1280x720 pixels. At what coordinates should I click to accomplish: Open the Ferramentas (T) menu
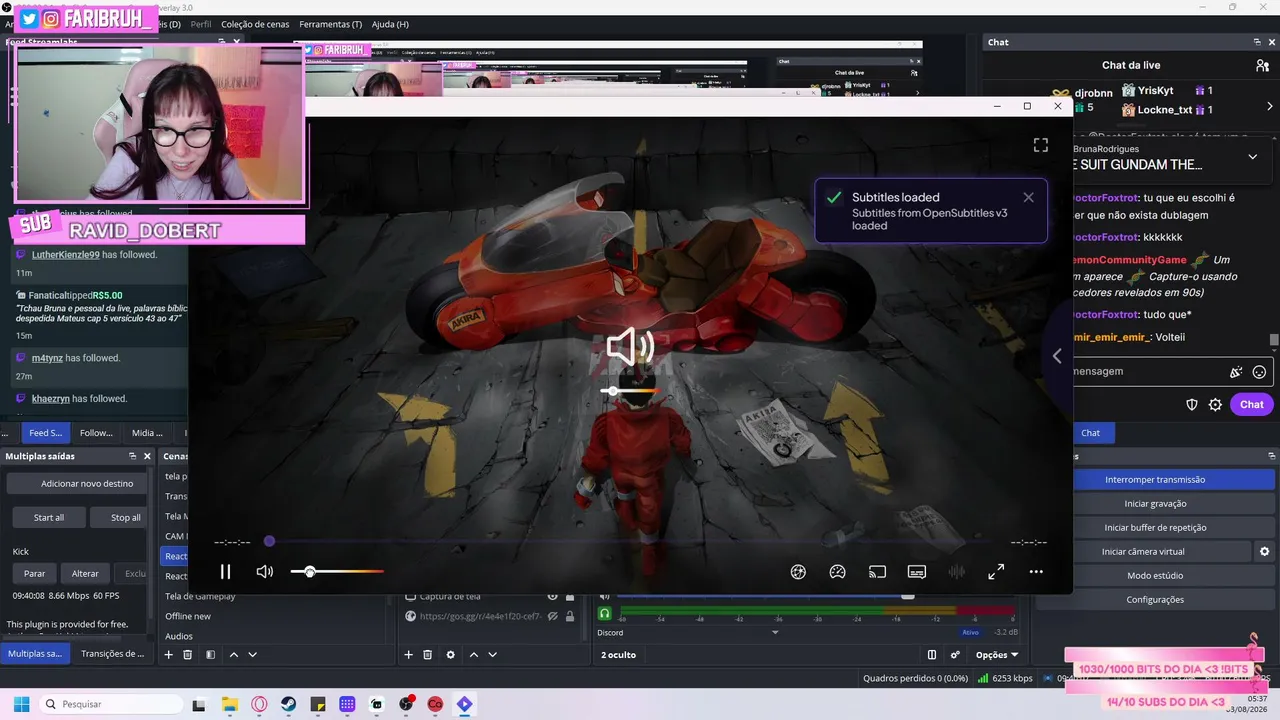click(330, 24)
